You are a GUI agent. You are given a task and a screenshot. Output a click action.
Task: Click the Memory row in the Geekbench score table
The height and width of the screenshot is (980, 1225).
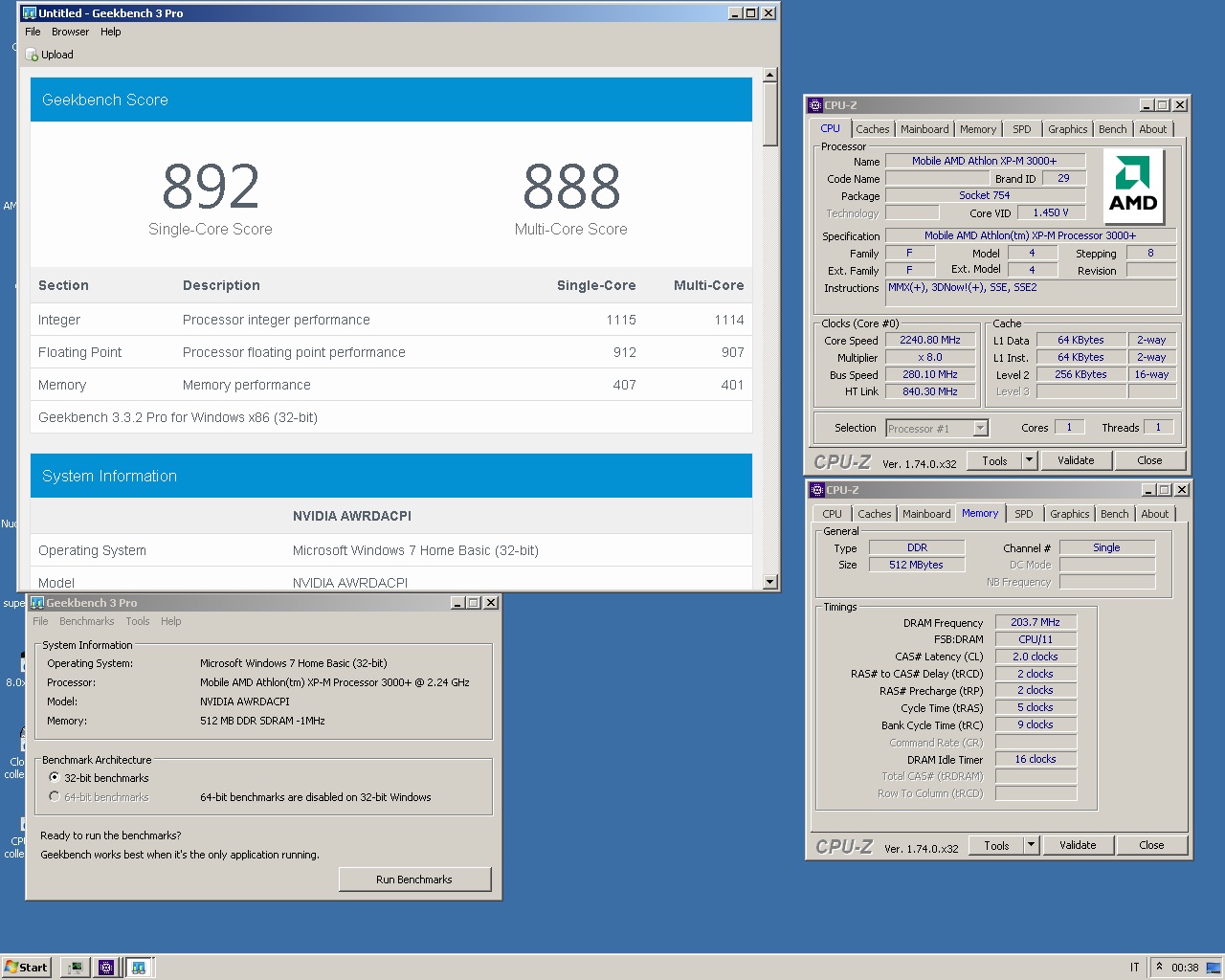391,385
